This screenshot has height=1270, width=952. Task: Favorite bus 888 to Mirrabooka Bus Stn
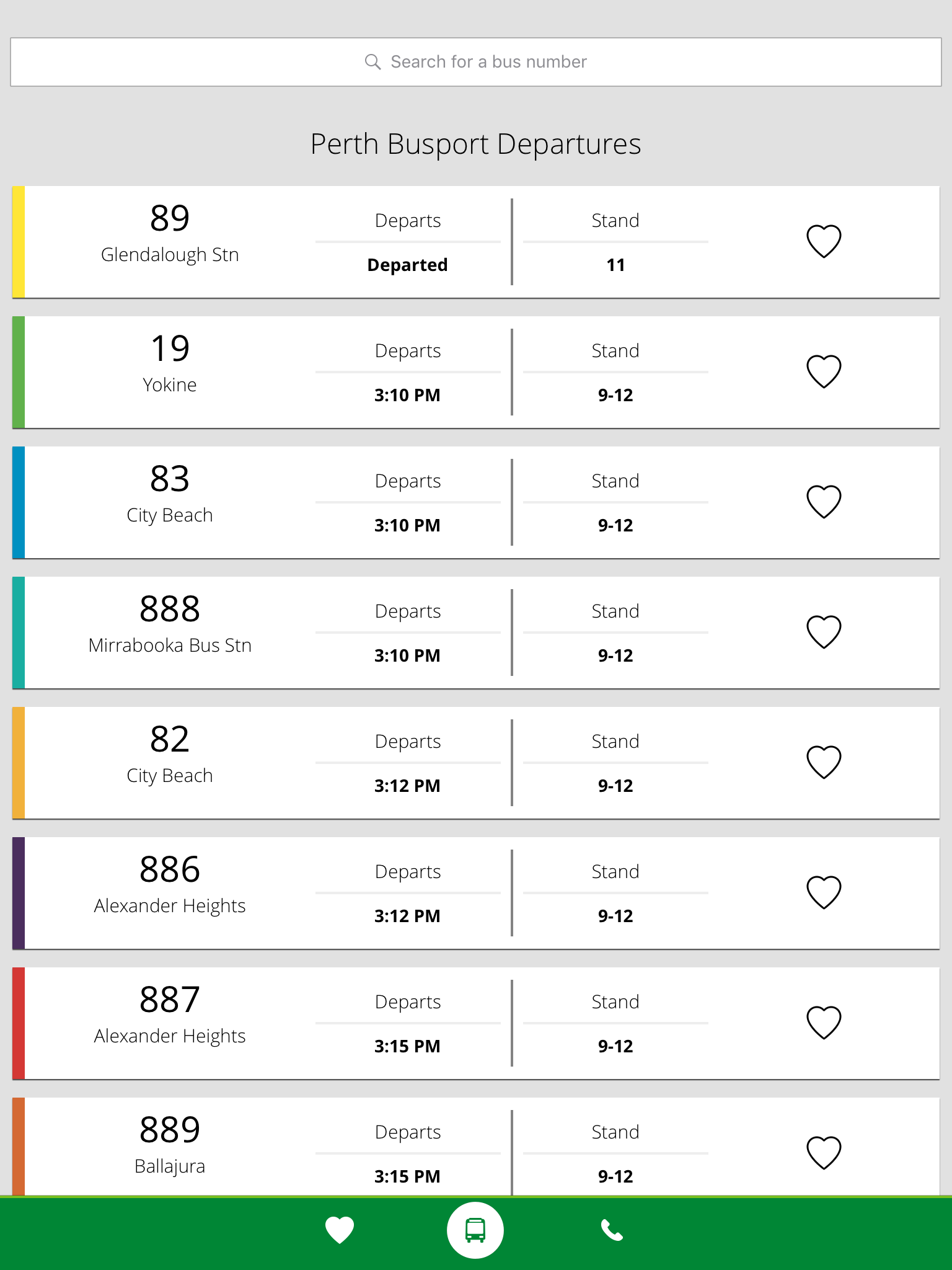pyautogui.click(x=824, y=632)
